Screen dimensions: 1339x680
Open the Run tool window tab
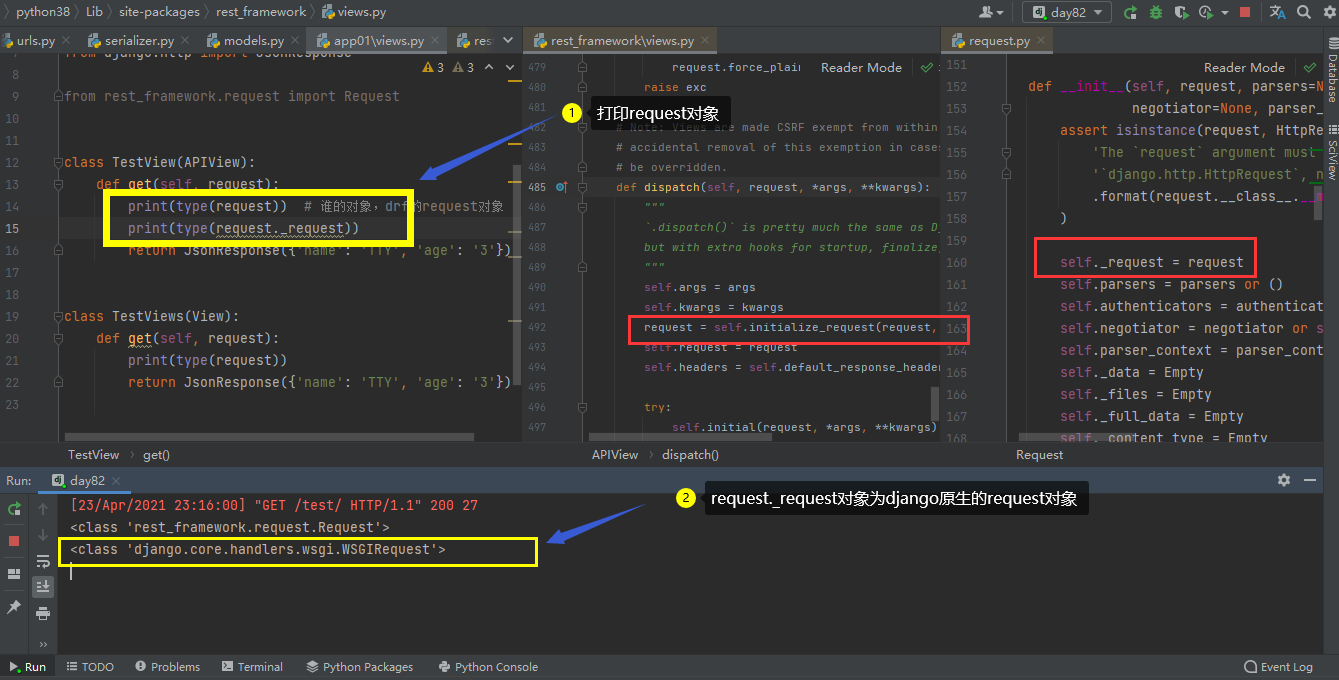tap(27, 667)
